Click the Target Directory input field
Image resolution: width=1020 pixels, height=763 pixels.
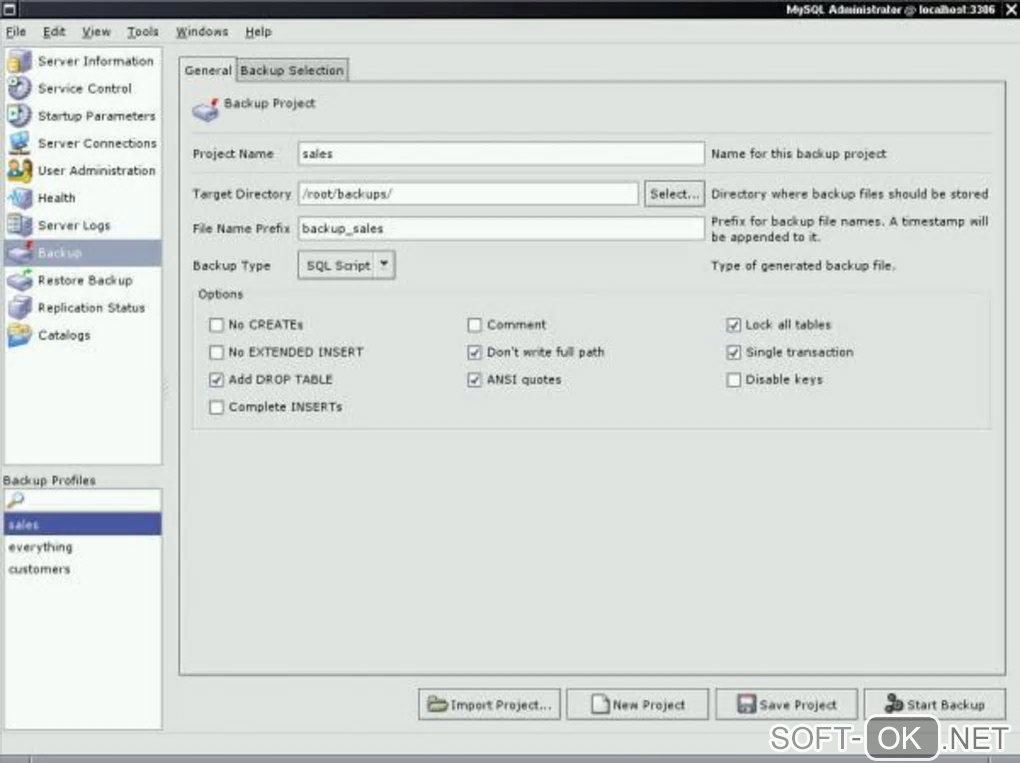click(x=468, y=194)
